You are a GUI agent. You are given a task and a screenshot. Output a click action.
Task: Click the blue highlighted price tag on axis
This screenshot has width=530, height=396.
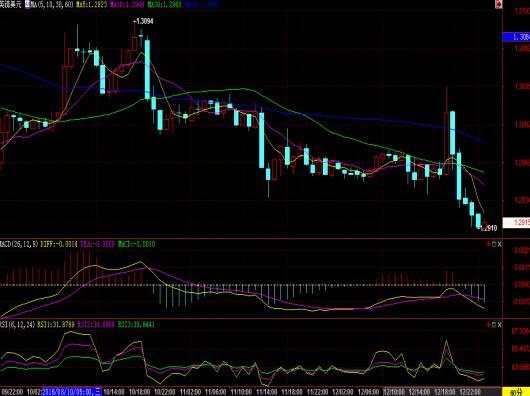point(516,37)
